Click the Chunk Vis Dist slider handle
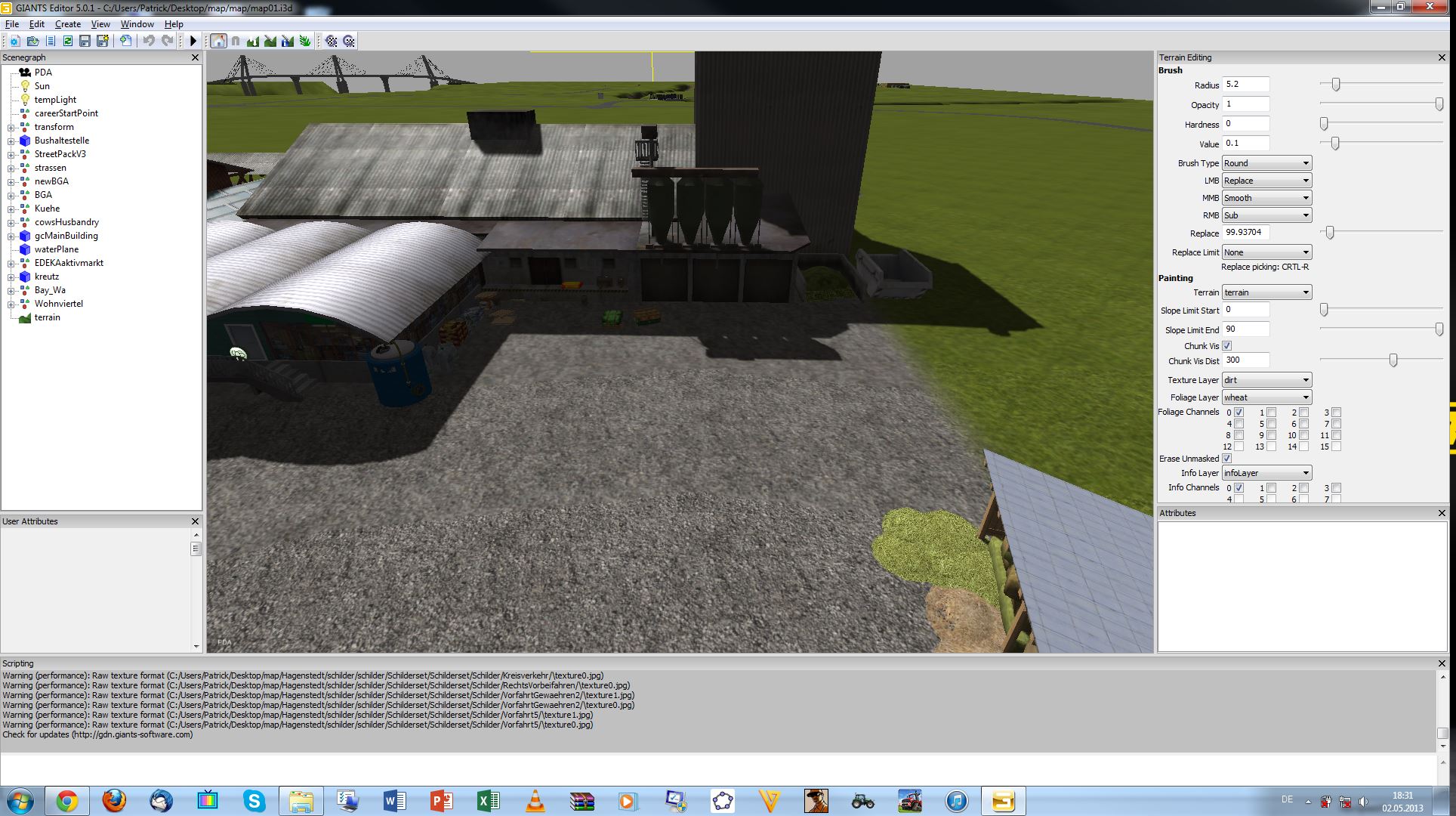This screenshot has width=1456, height=816. coord(1393,360)
